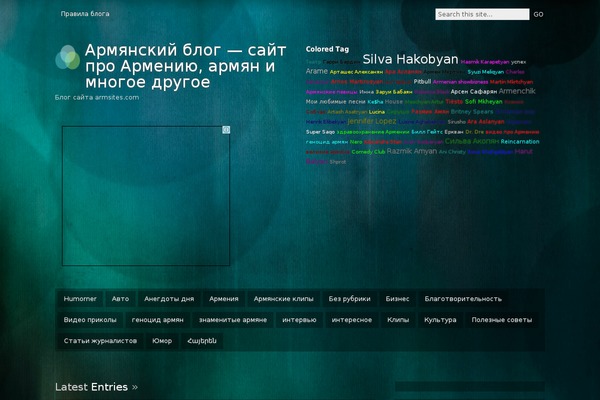Image resolution: width=600 pixels, height=400 pixels.
Task: Open the Հայերեն category
Action: point(202,341)
